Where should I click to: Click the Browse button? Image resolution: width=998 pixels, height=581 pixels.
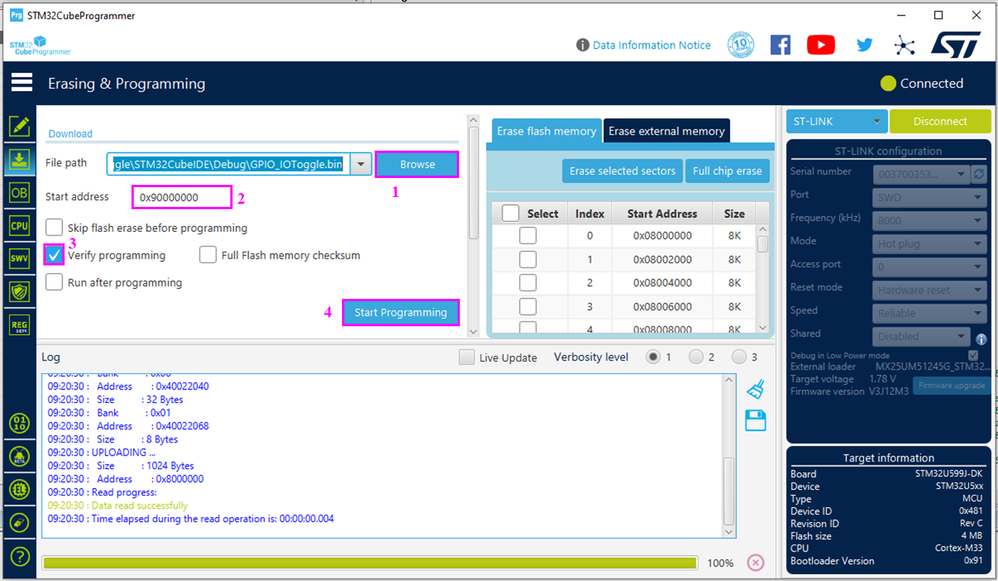417,164
